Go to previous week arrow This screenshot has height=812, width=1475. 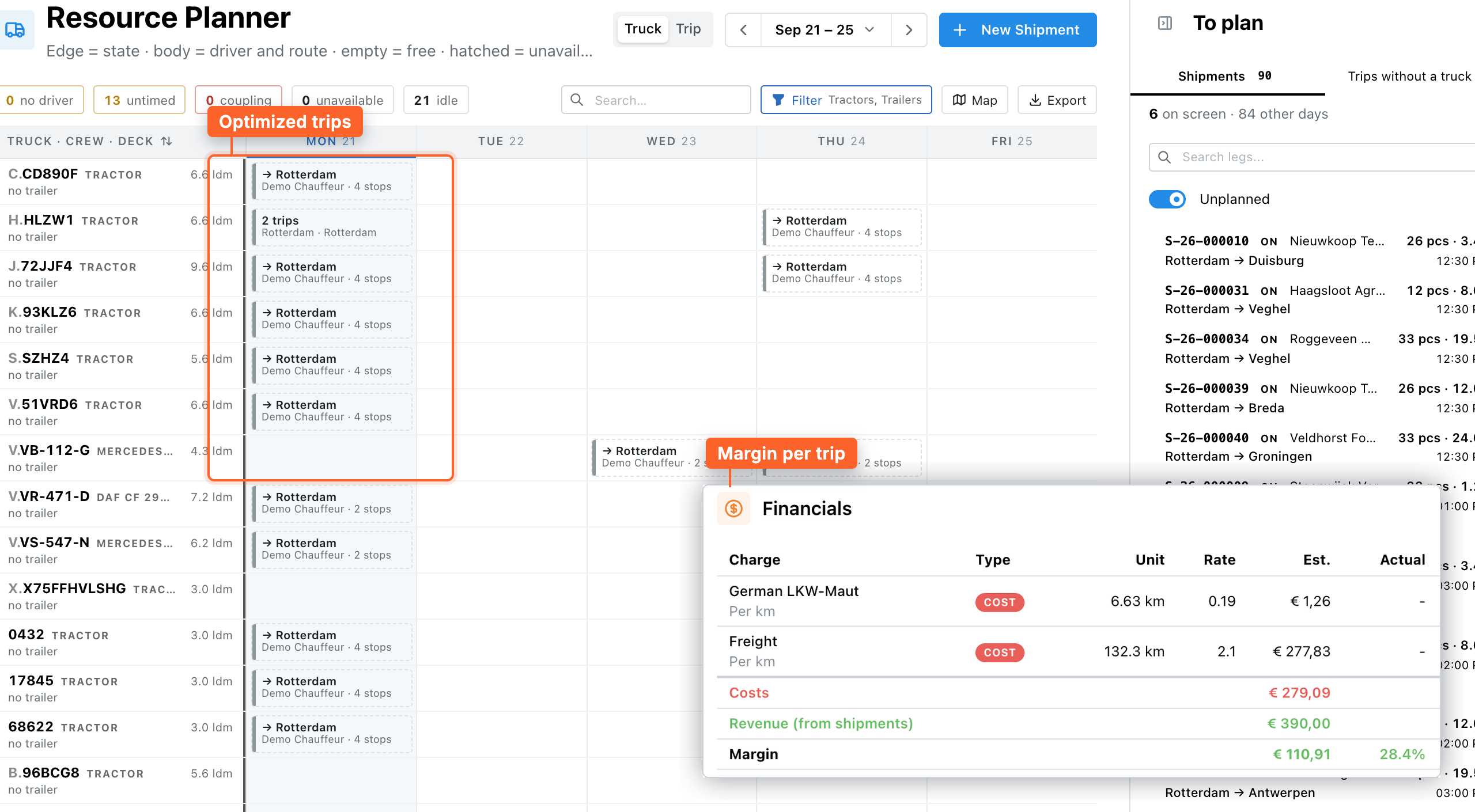[743, 30]
